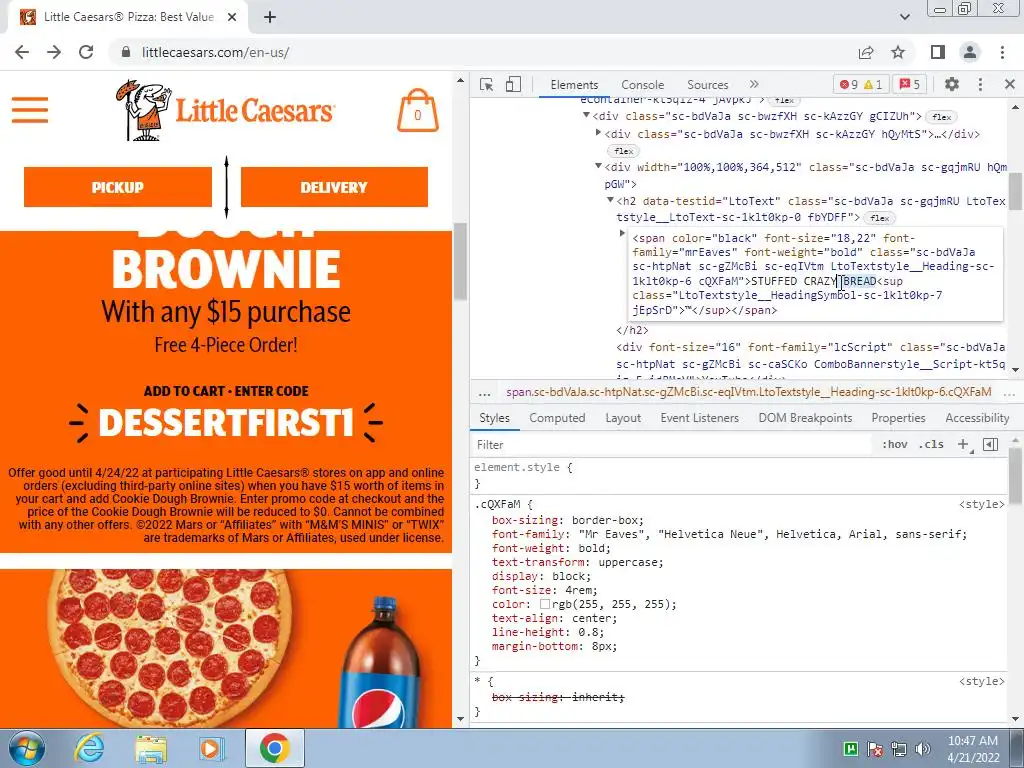Toggle the device toolbar in DevTools

pyautogui.click(x=513, y=84)
